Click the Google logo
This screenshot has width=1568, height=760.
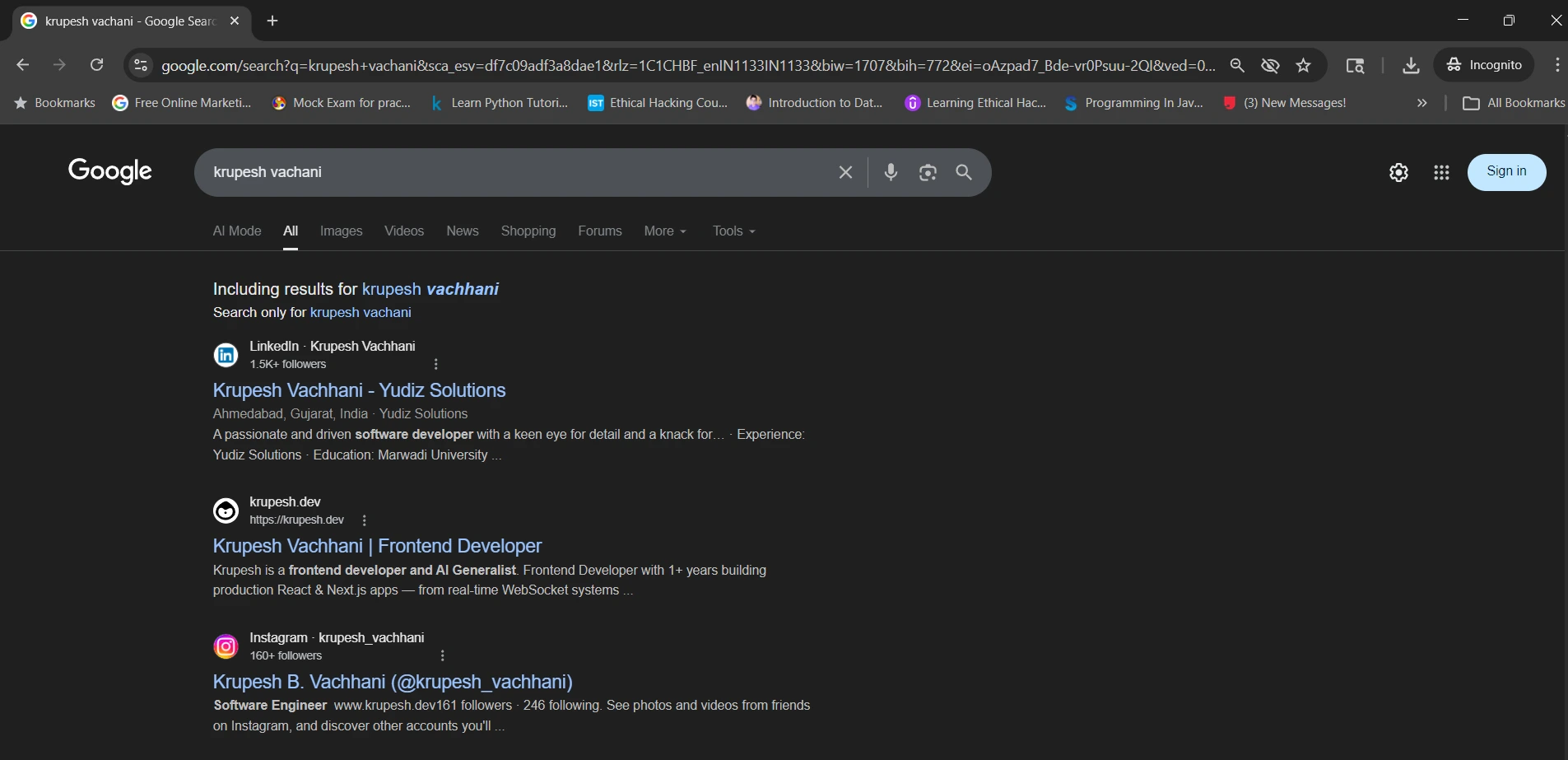coord(110,171)
